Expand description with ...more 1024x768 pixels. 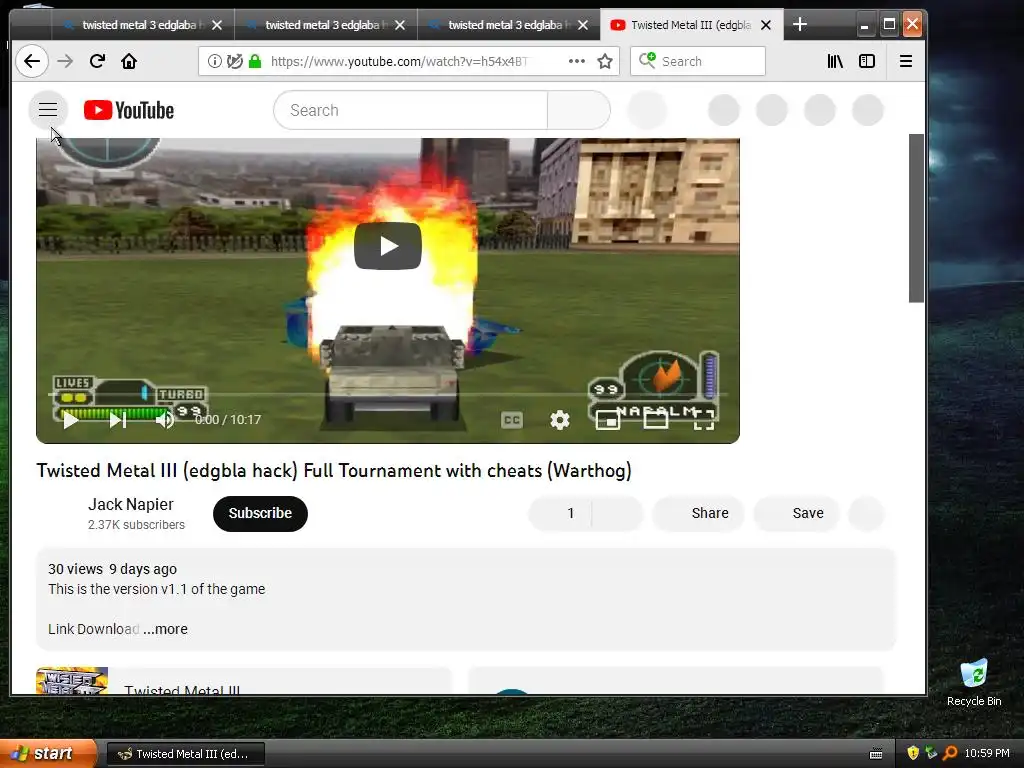pos(165,629)
